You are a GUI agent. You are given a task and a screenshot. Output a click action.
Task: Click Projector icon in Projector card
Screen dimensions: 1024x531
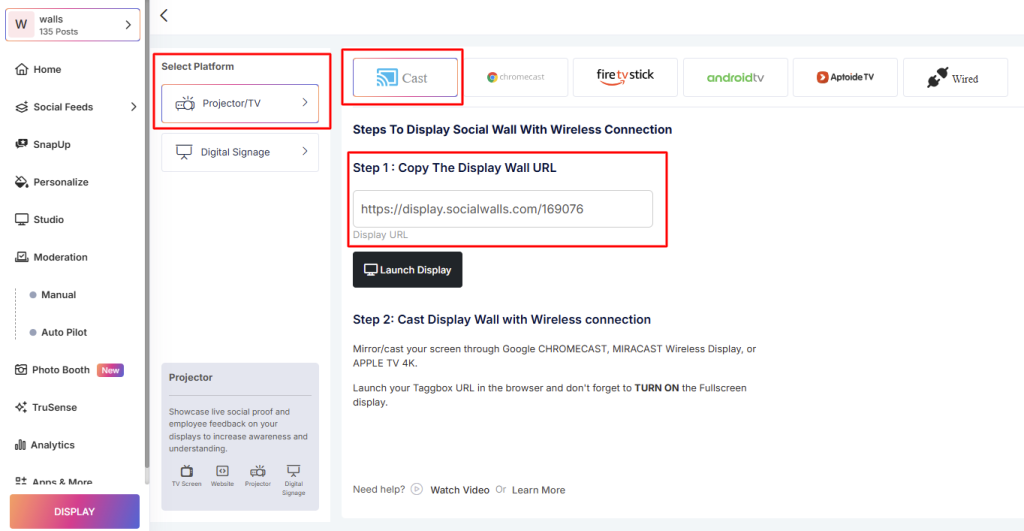point(257,471)
